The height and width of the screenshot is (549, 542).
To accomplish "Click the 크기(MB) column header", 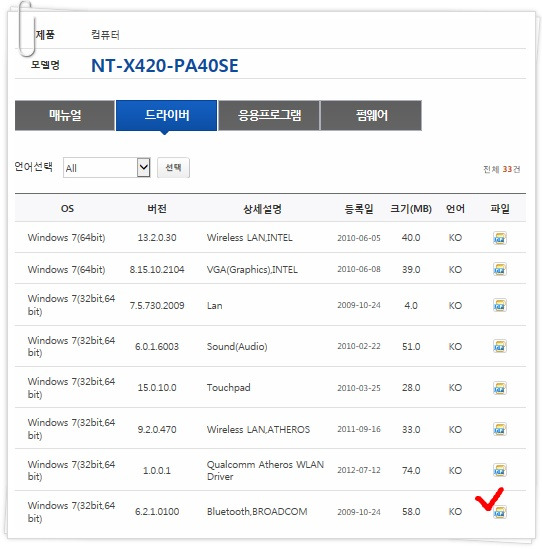I will tap(411, 209).
